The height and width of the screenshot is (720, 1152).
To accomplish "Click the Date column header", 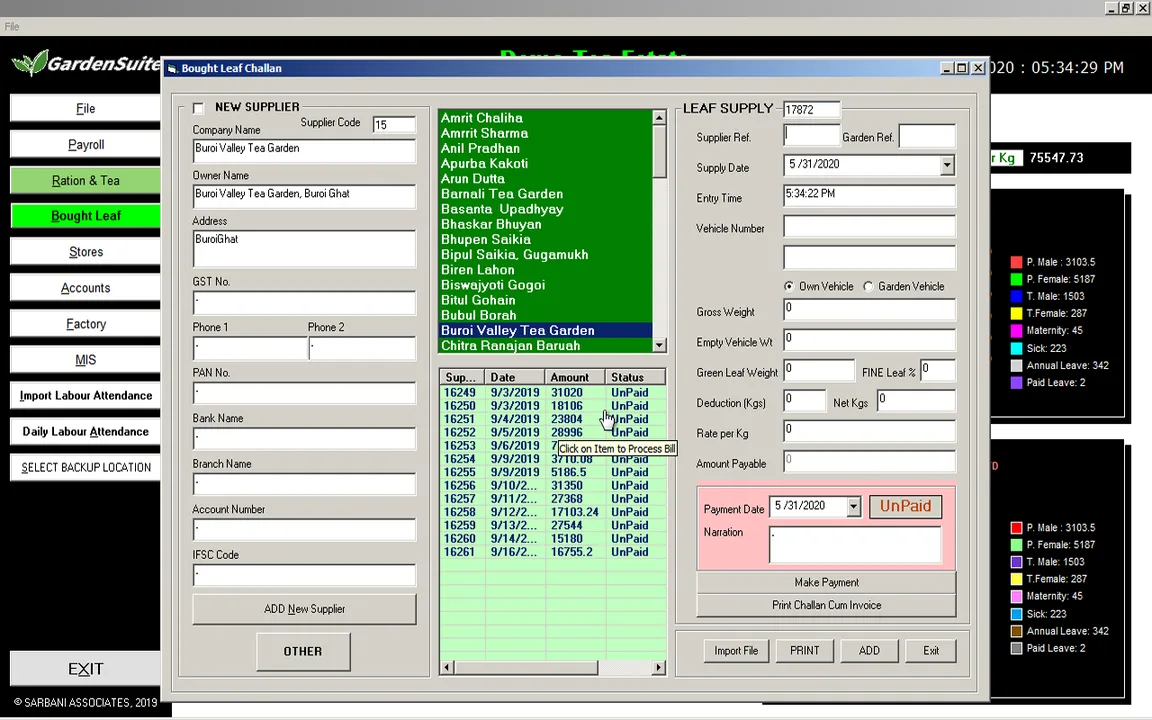I will pos(515,377).
